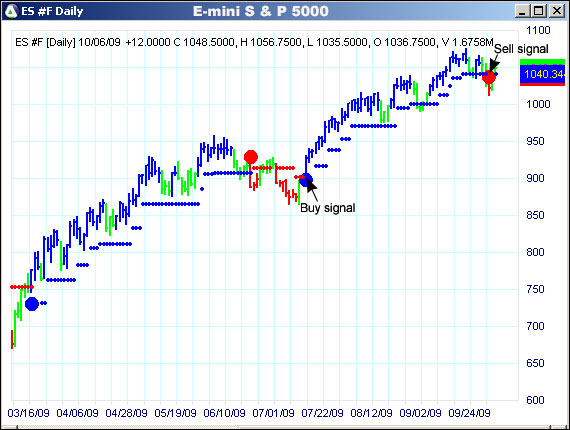Image resolution: width=570 pixels, height=430 pixels.
Task: Click the 700 price axis label
Action: 535,326
